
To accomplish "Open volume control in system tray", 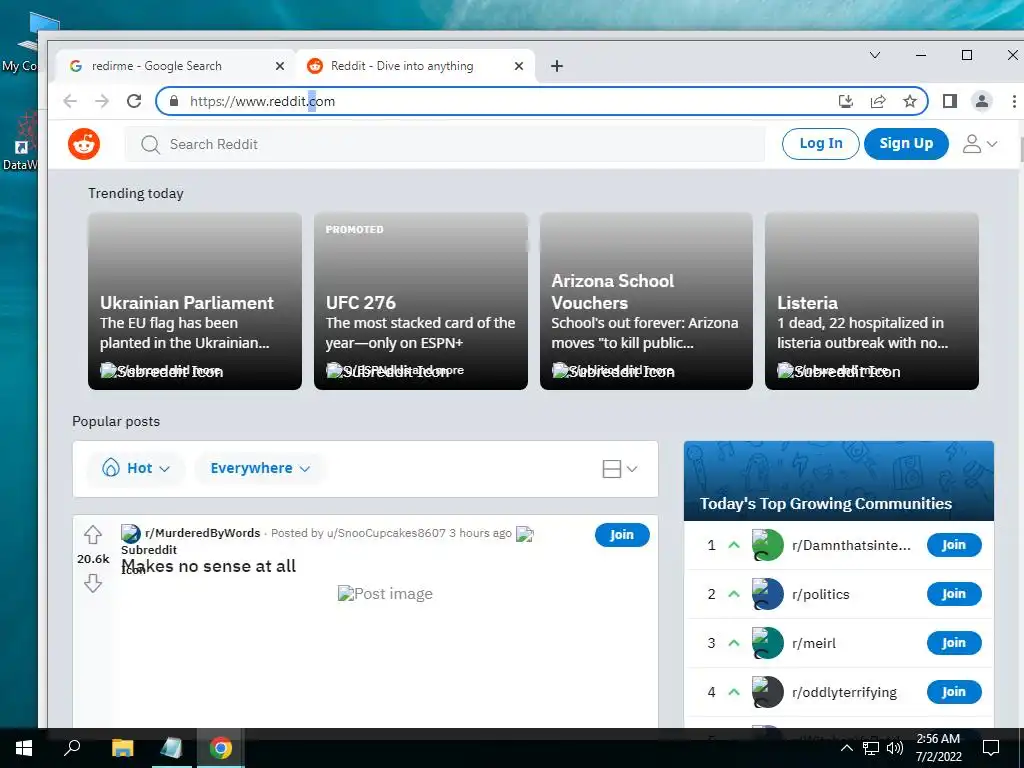I will [895, 748].
